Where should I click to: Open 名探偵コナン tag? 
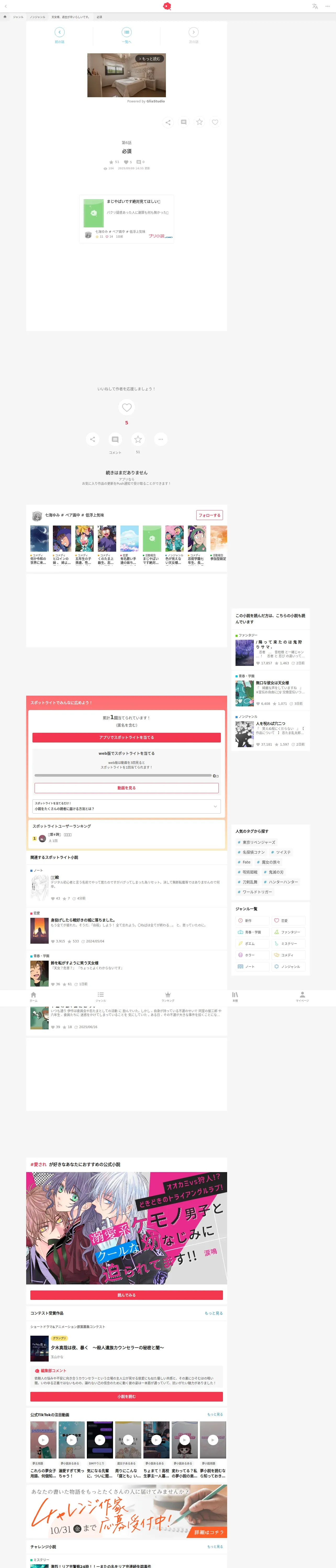coord(251,852)
